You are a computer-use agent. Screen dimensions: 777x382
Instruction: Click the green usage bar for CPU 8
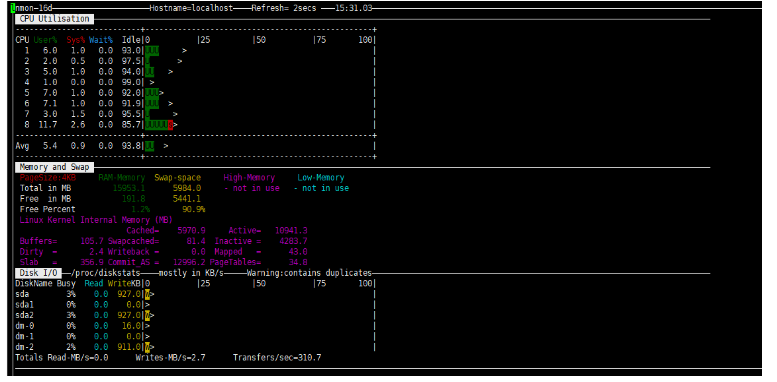[157, 125]
